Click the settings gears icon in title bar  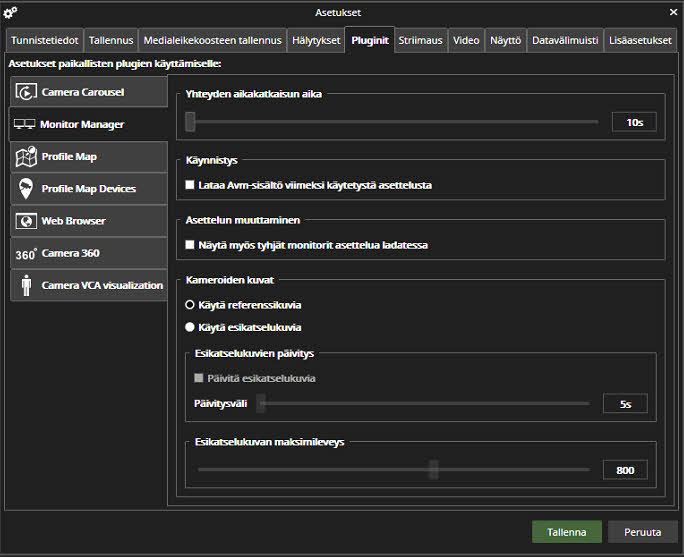tap(11, 12)
